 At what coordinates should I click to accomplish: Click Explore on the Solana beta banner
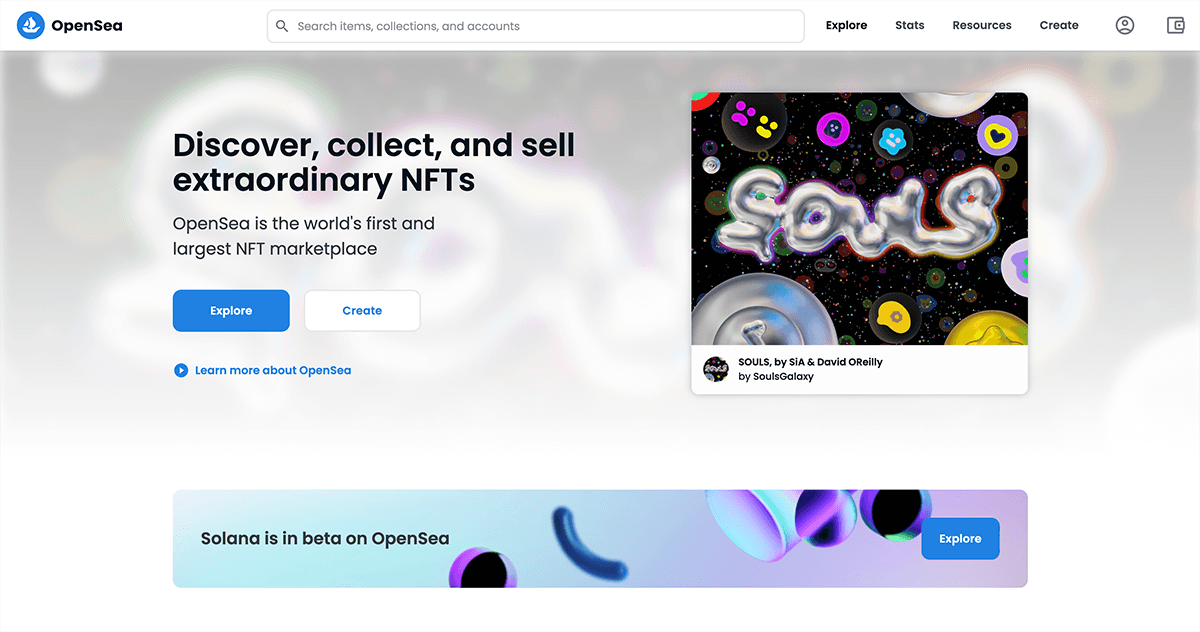pyautogui.click(x=960, y=538)
